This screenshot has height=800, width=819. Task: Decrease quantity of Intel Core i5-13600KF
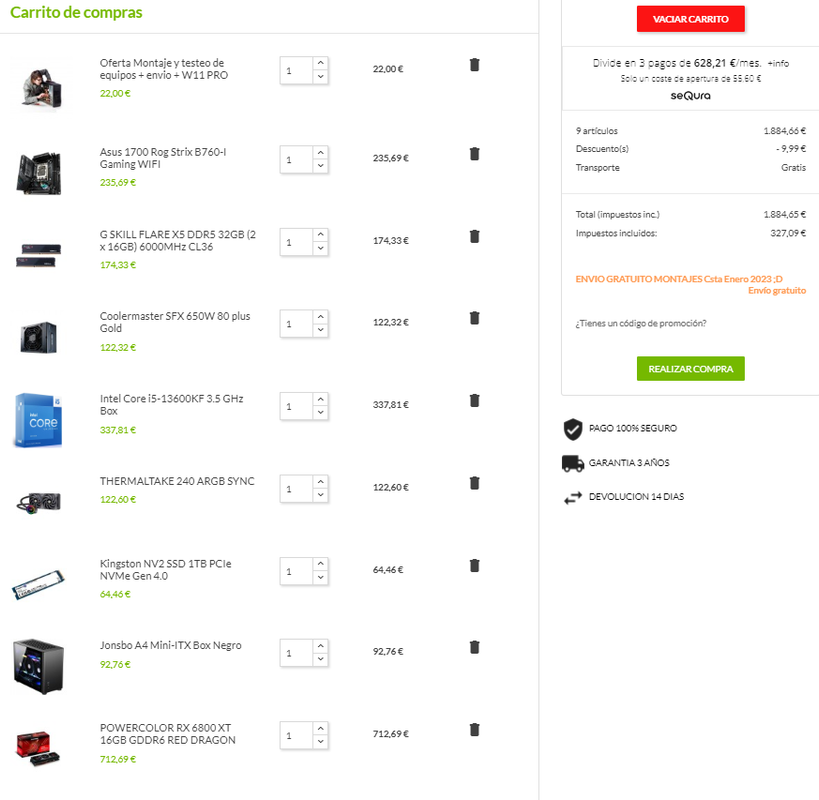(321, 413)
